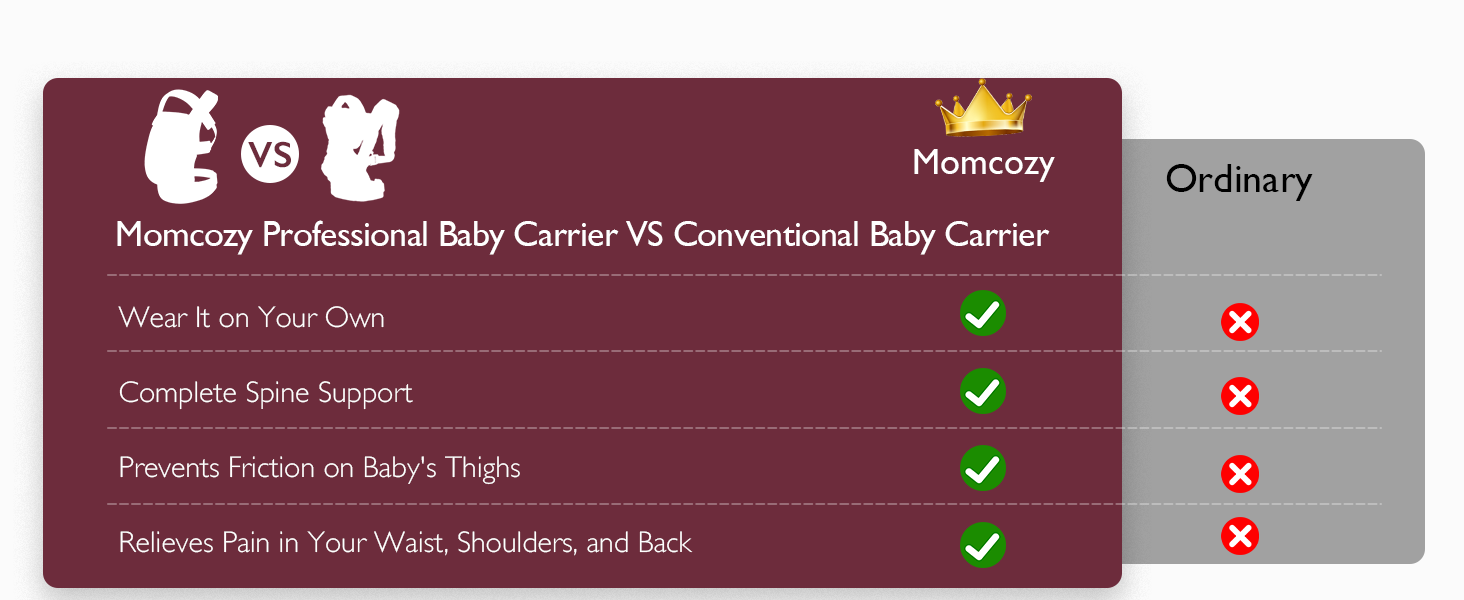Click red X for Relieves Pain row

tap(1240, 537)
